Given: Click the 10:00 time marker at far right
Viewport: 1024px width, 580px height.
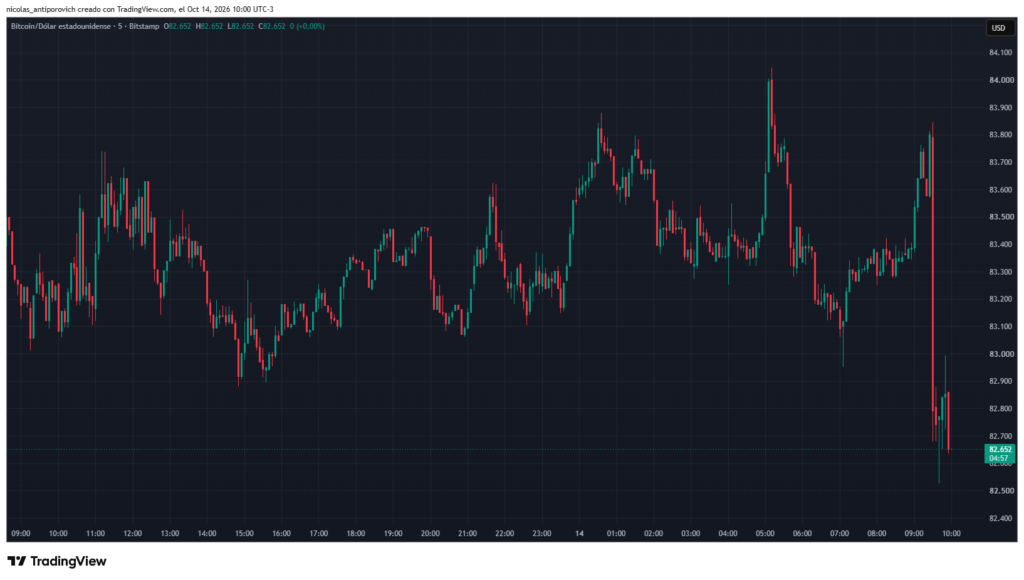Looking at the screenshot, I should click(951, 534).
